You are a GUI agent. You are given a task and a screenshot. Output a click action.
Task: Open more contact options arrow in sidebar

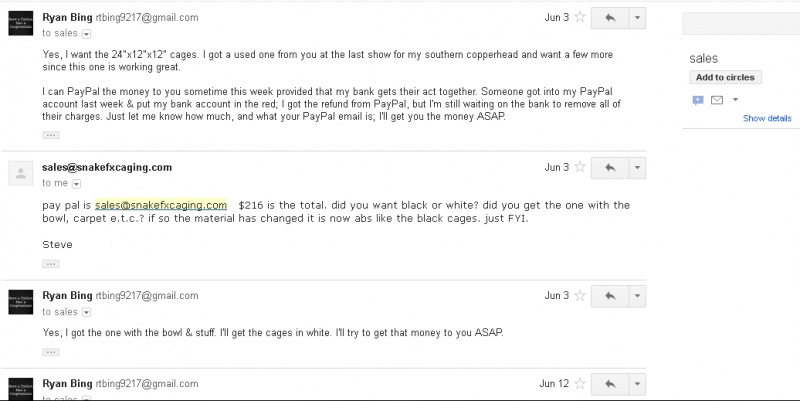pos(735,100)
